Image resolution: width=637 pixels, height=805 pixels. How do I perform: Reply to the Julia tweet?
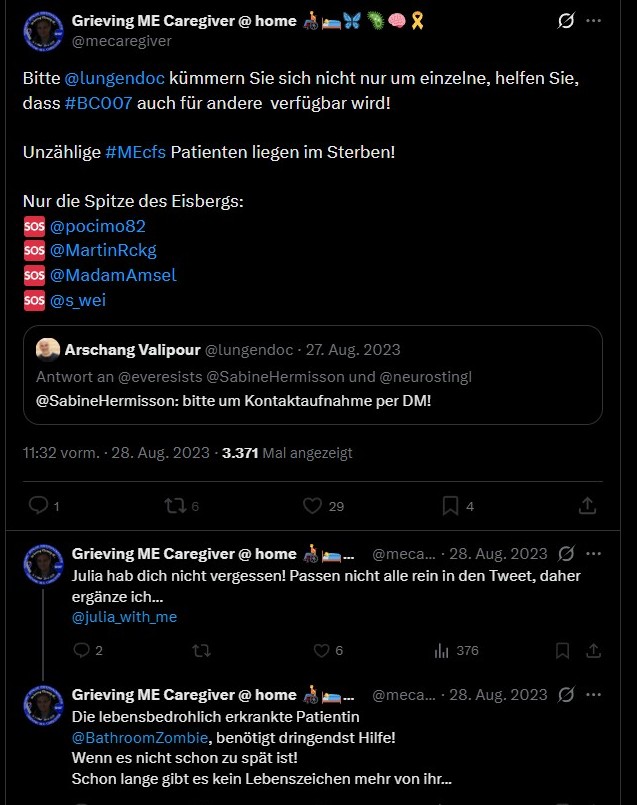82,651
